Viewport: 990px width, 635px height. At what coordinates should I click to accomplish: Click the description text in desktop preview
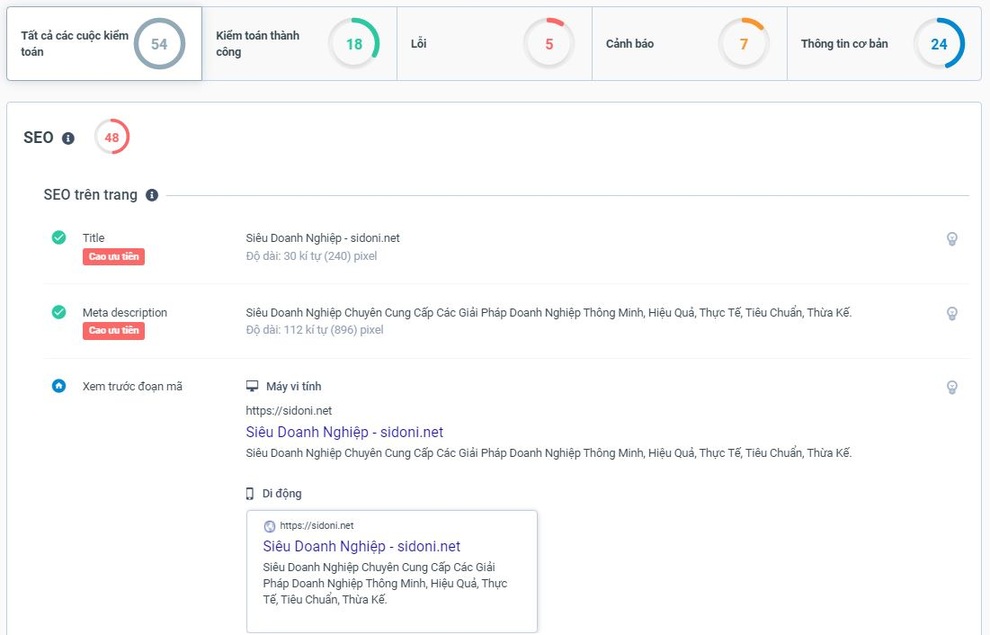point(549,453)
